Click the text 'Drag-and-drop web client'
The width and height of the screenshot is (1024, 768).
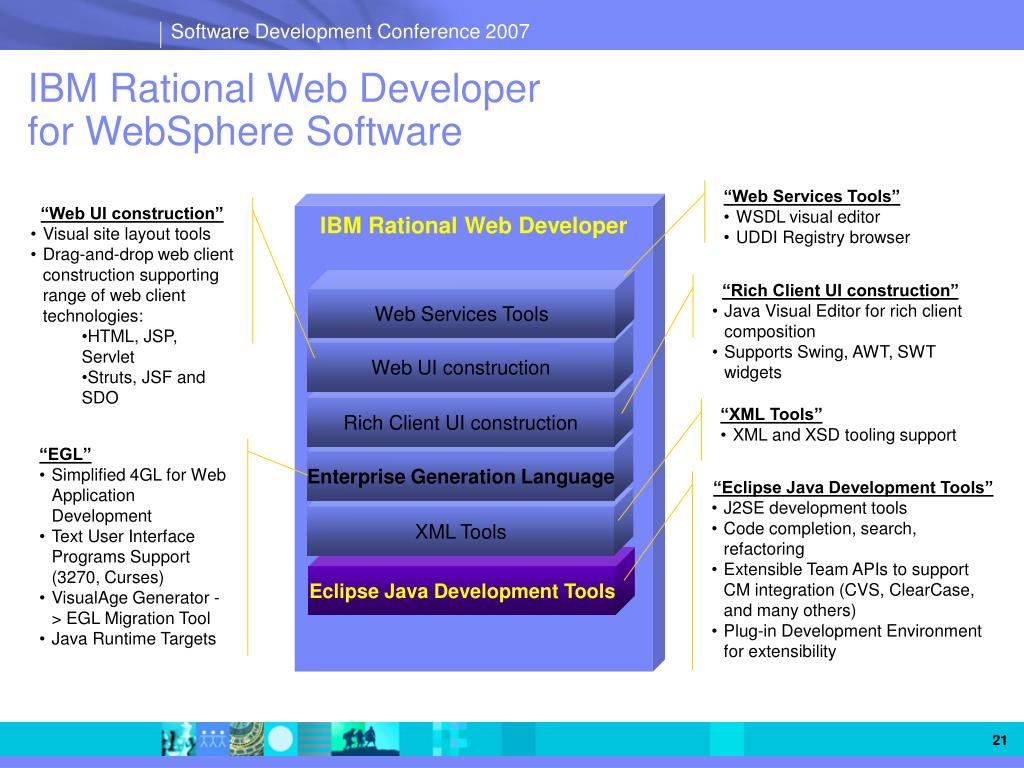coord(138,254)
